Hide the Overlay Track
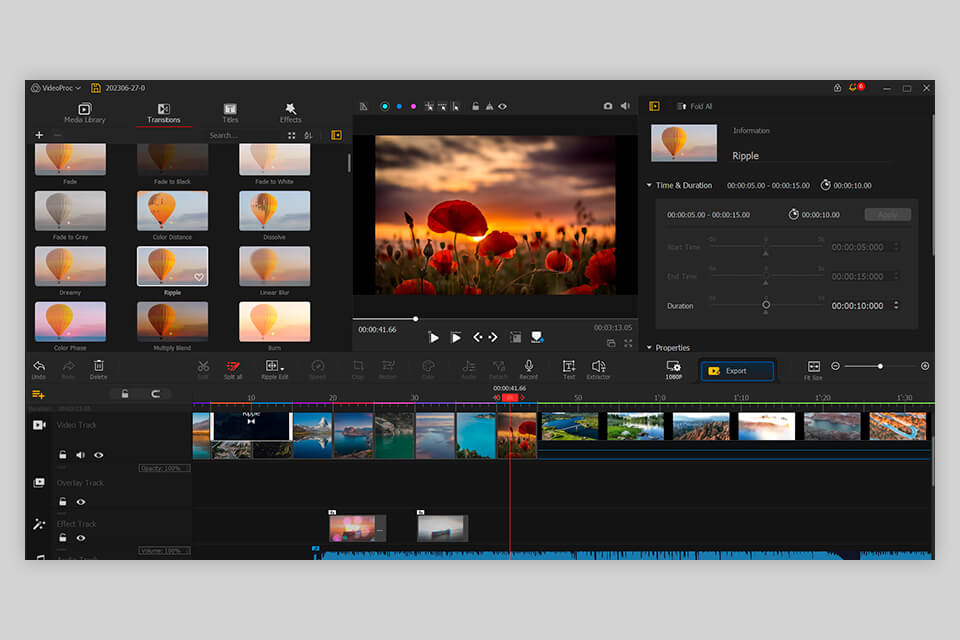Screen dimensions: 960x640 point(80,502)
